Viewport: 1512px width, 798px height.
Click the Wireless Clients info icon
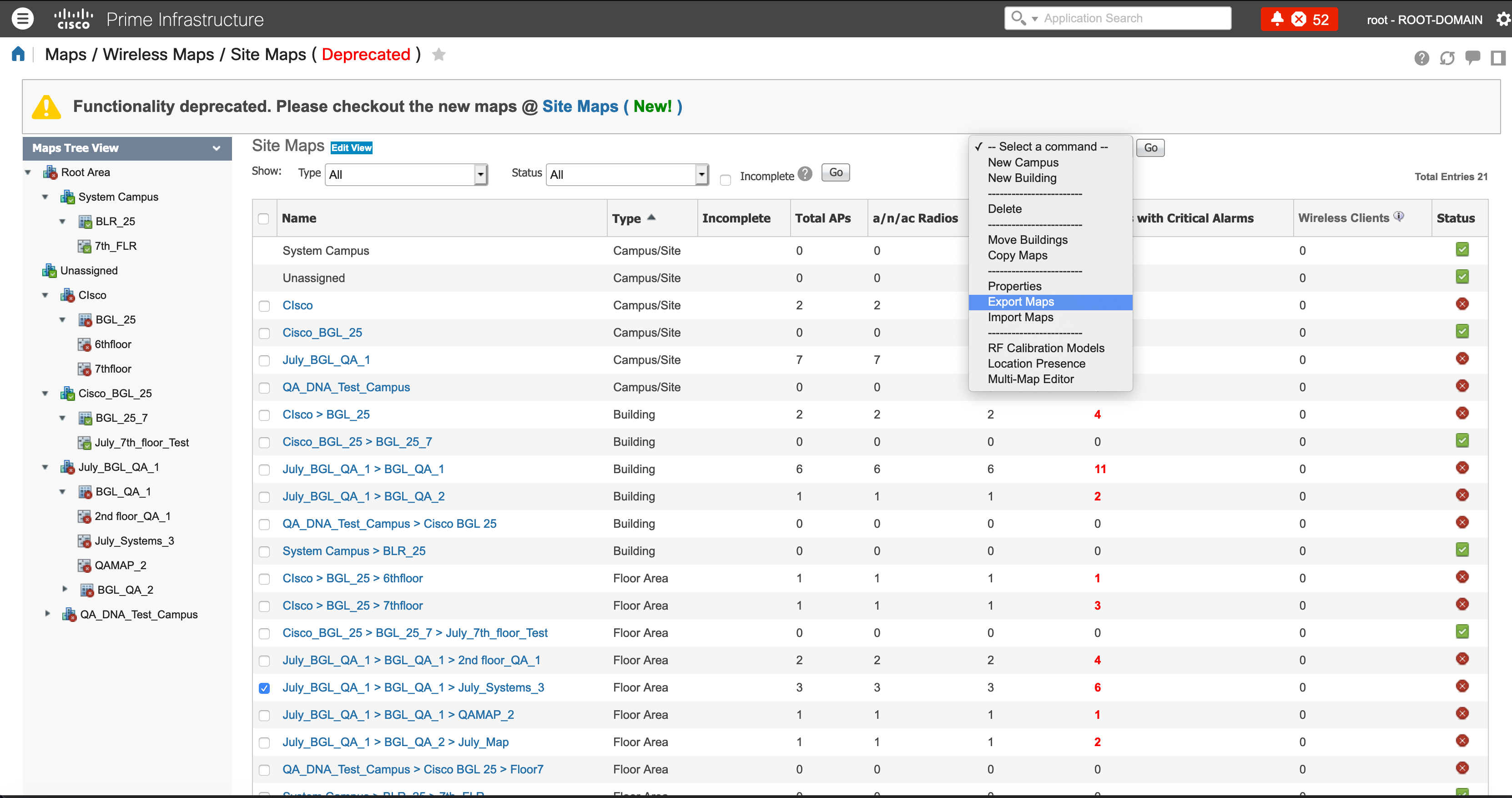click(1399, 217)
